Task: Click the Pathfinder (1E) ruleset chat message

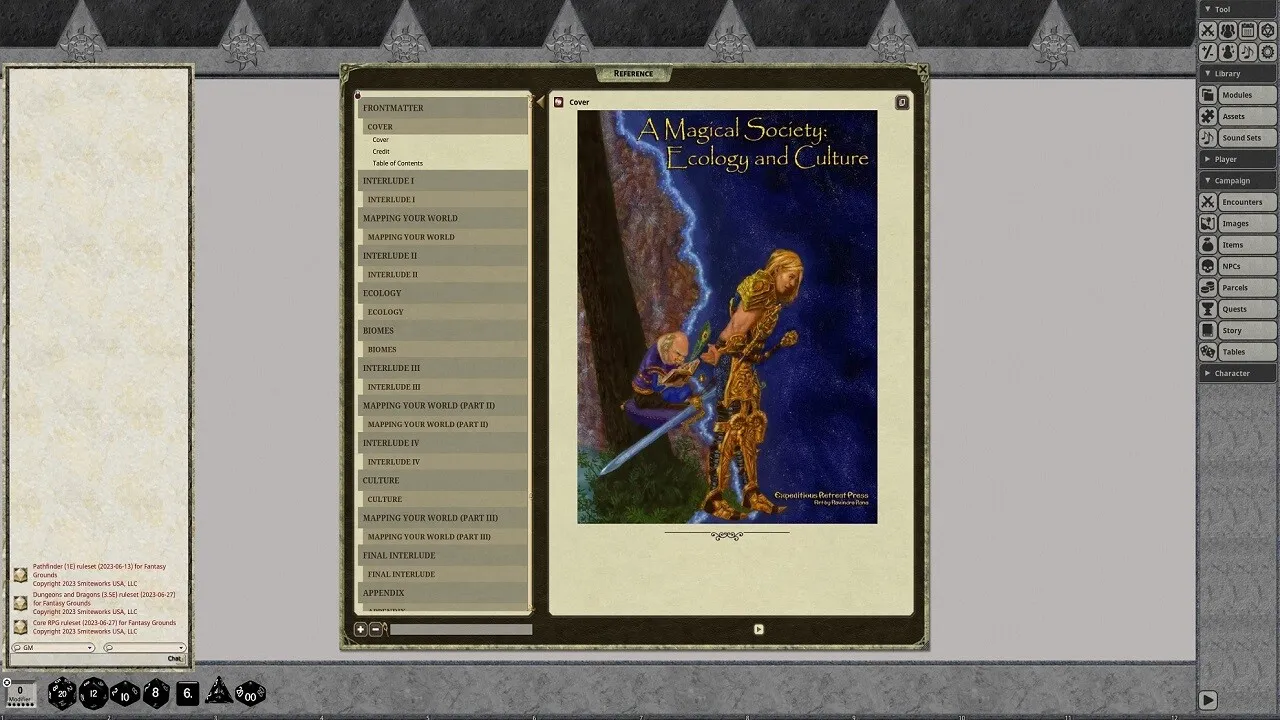Action: (x=99, y=575)
